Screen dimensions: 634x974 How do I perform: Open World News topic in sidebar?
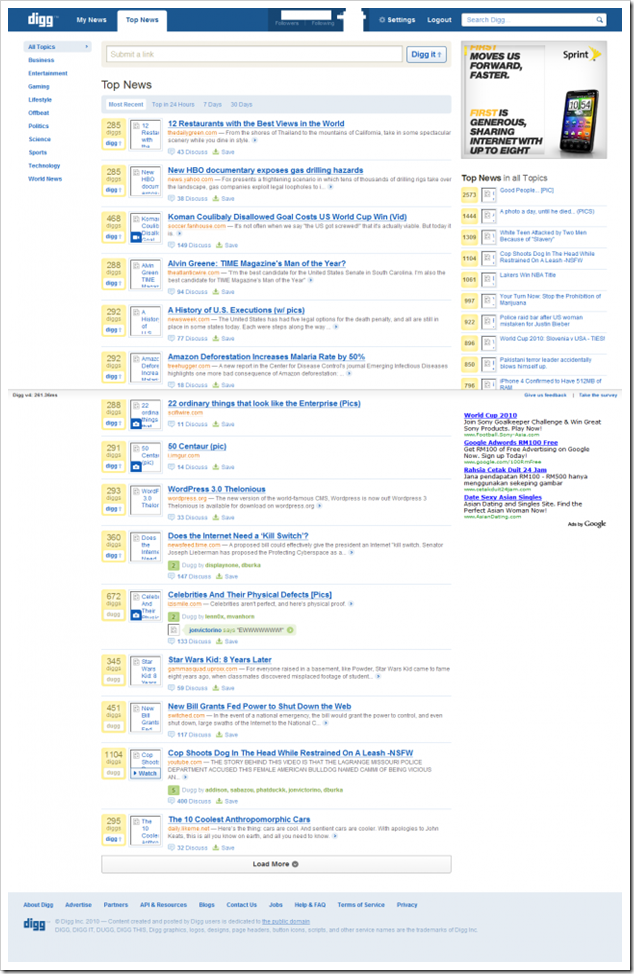tap(45, 179)
